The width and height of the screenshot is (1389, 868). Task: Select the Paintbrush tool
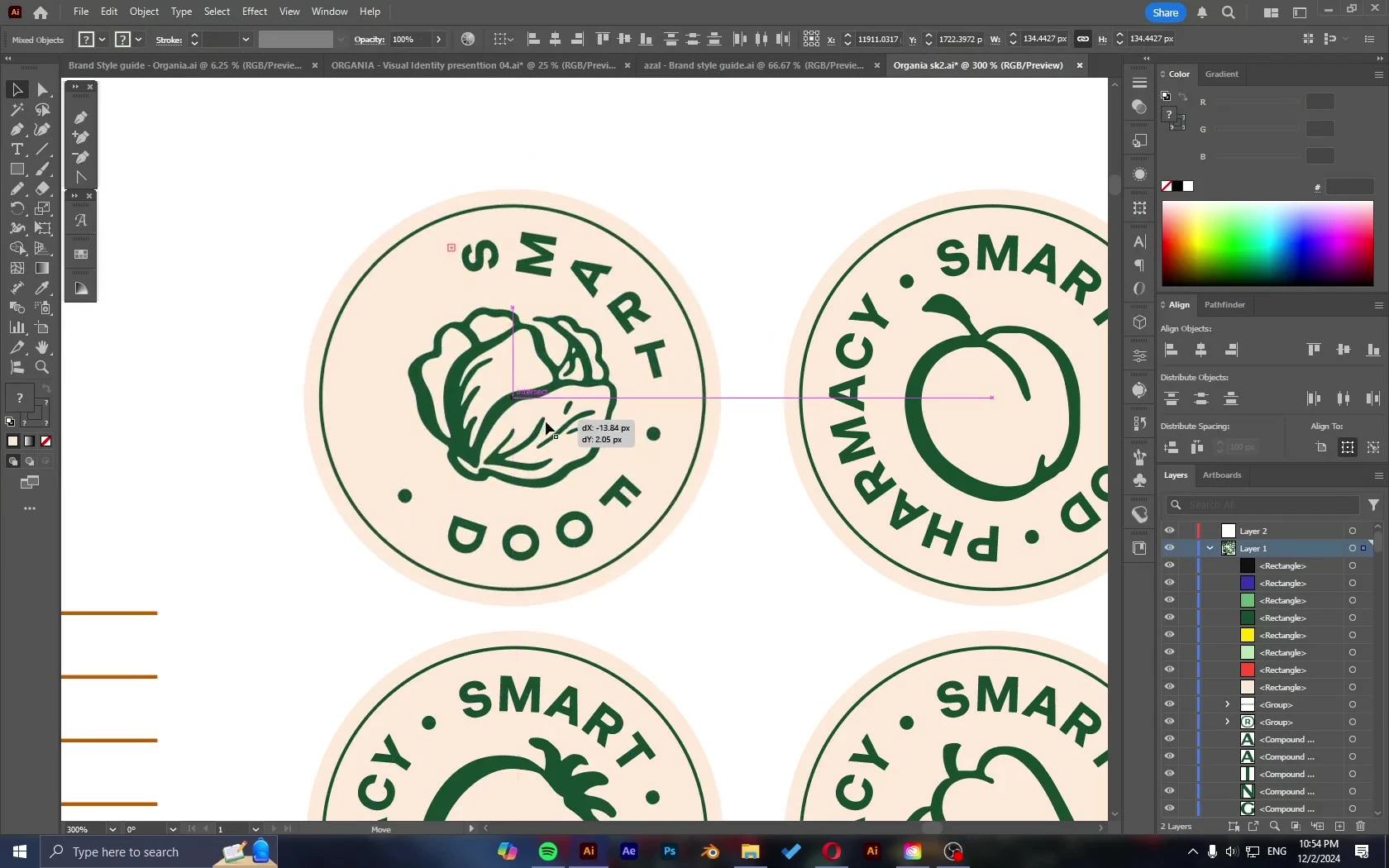coord(43,169)
